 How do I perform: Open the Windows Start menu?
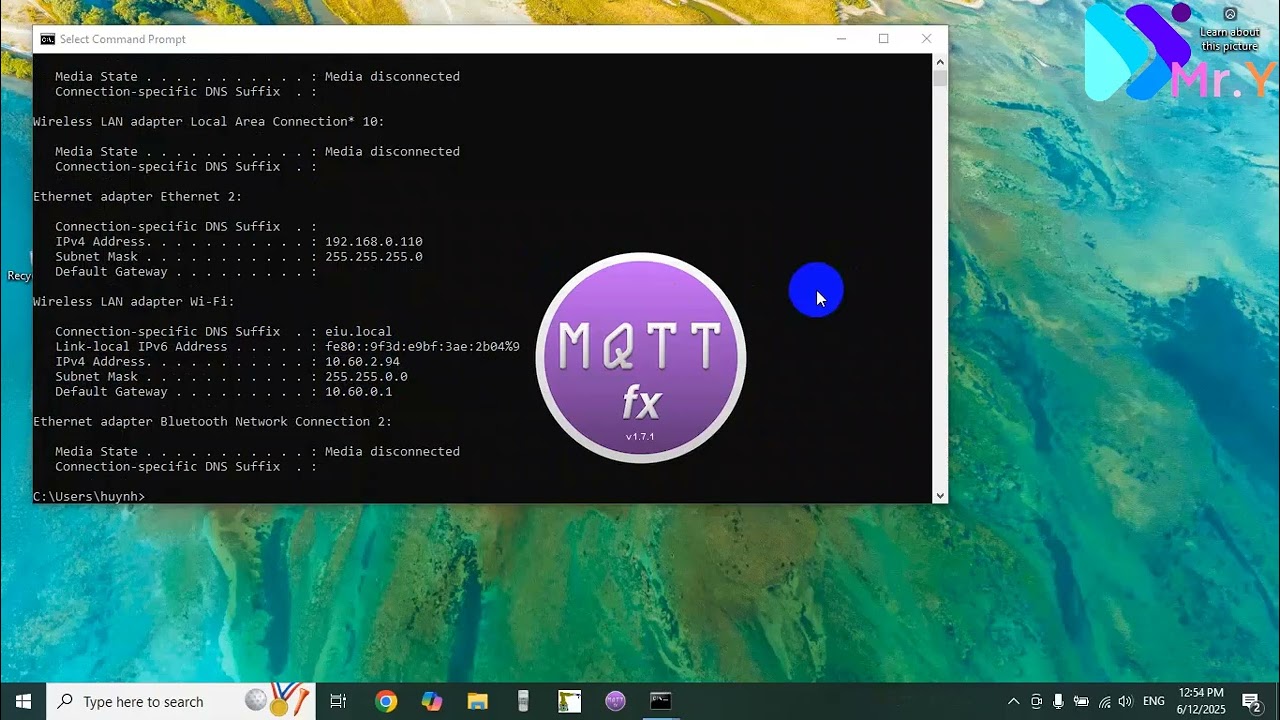click(x=23, y=701)
